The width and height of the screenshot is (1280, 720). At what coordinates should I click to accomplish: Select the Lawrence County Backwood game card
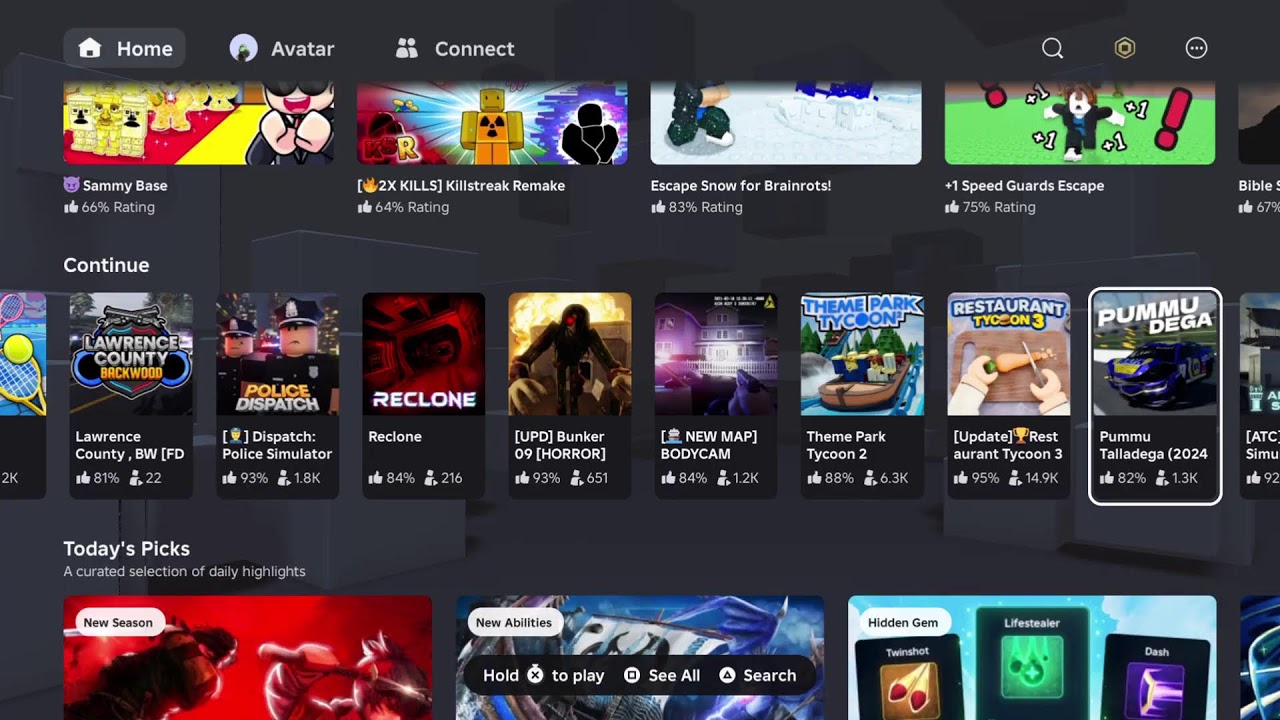[131, 396]
